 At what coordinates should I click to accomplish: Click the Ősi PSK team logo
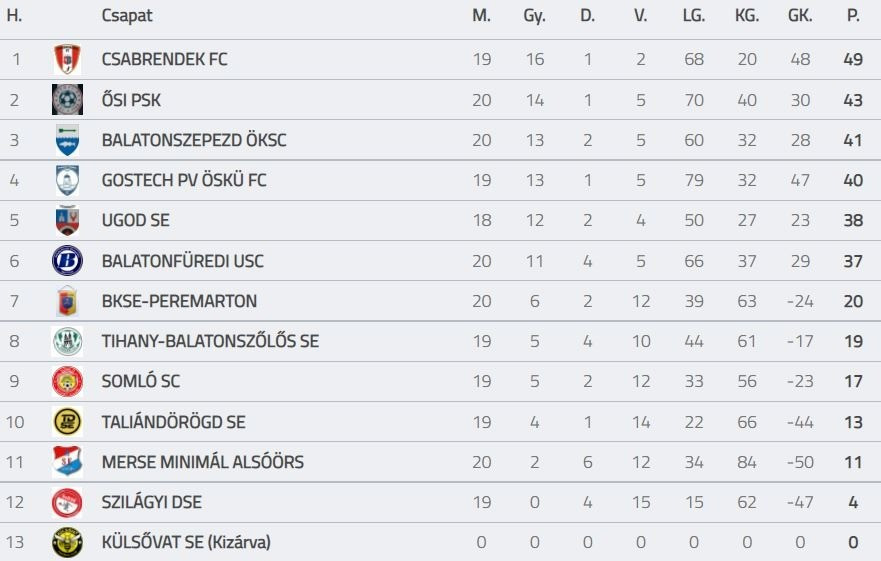pos(67,100)
